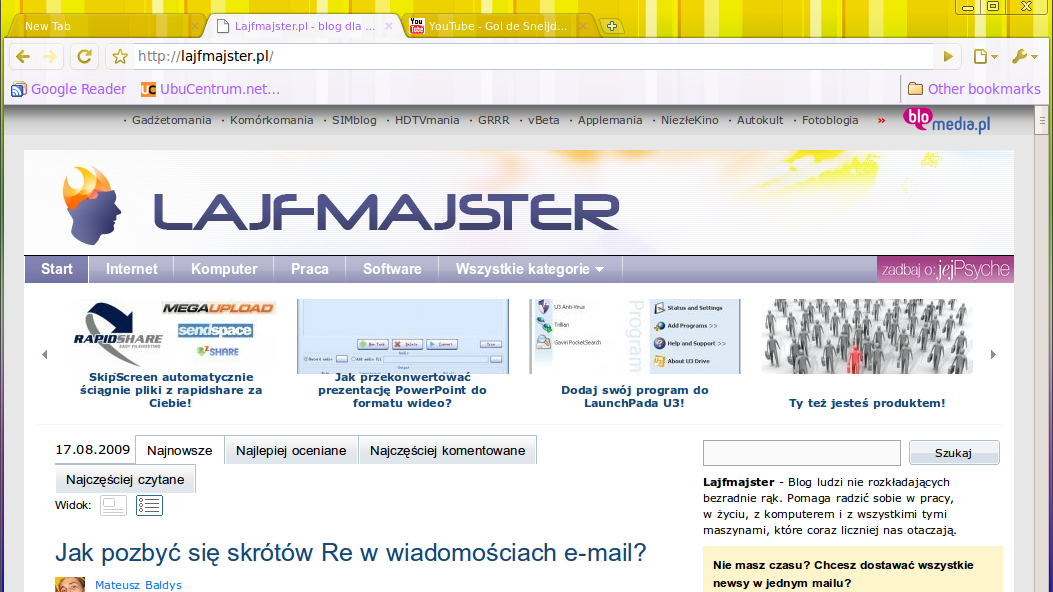
Task: Open a new tab with the plus icon
Action: [610, 25]
